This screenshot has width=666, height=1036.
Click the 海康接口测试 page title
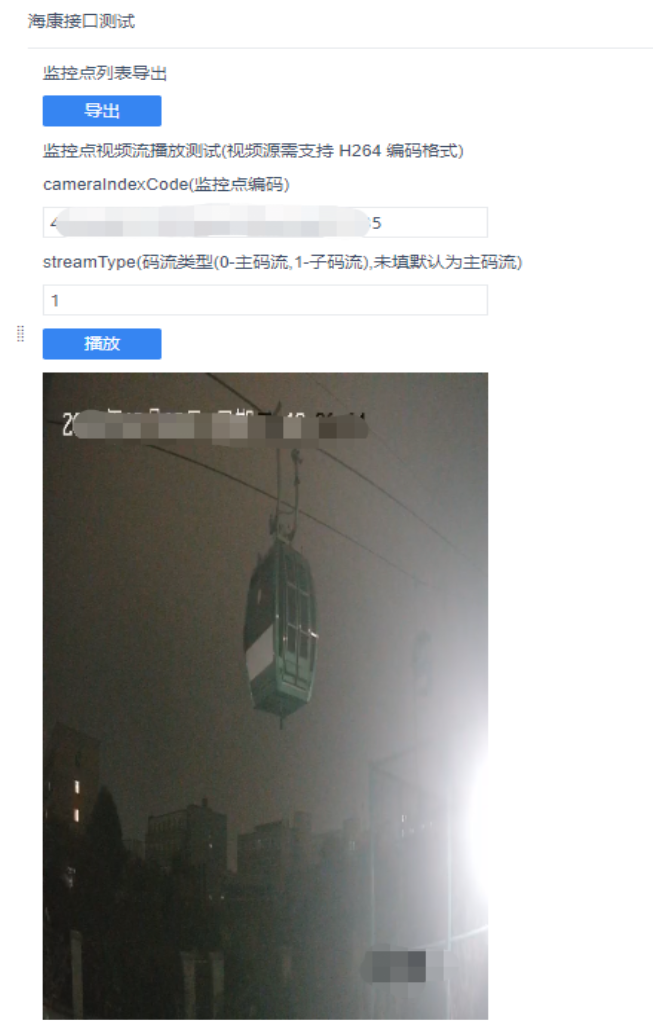coord(81,21)
